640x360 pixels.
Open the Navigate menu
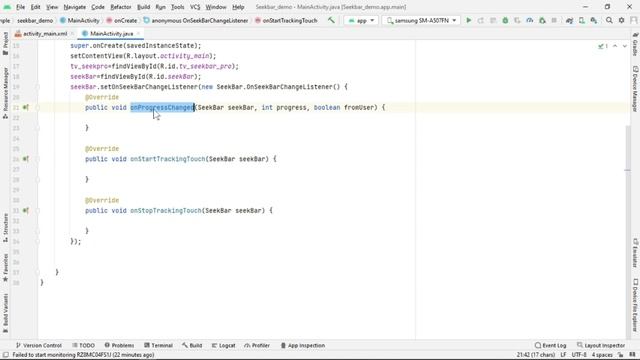click(75, 7)
